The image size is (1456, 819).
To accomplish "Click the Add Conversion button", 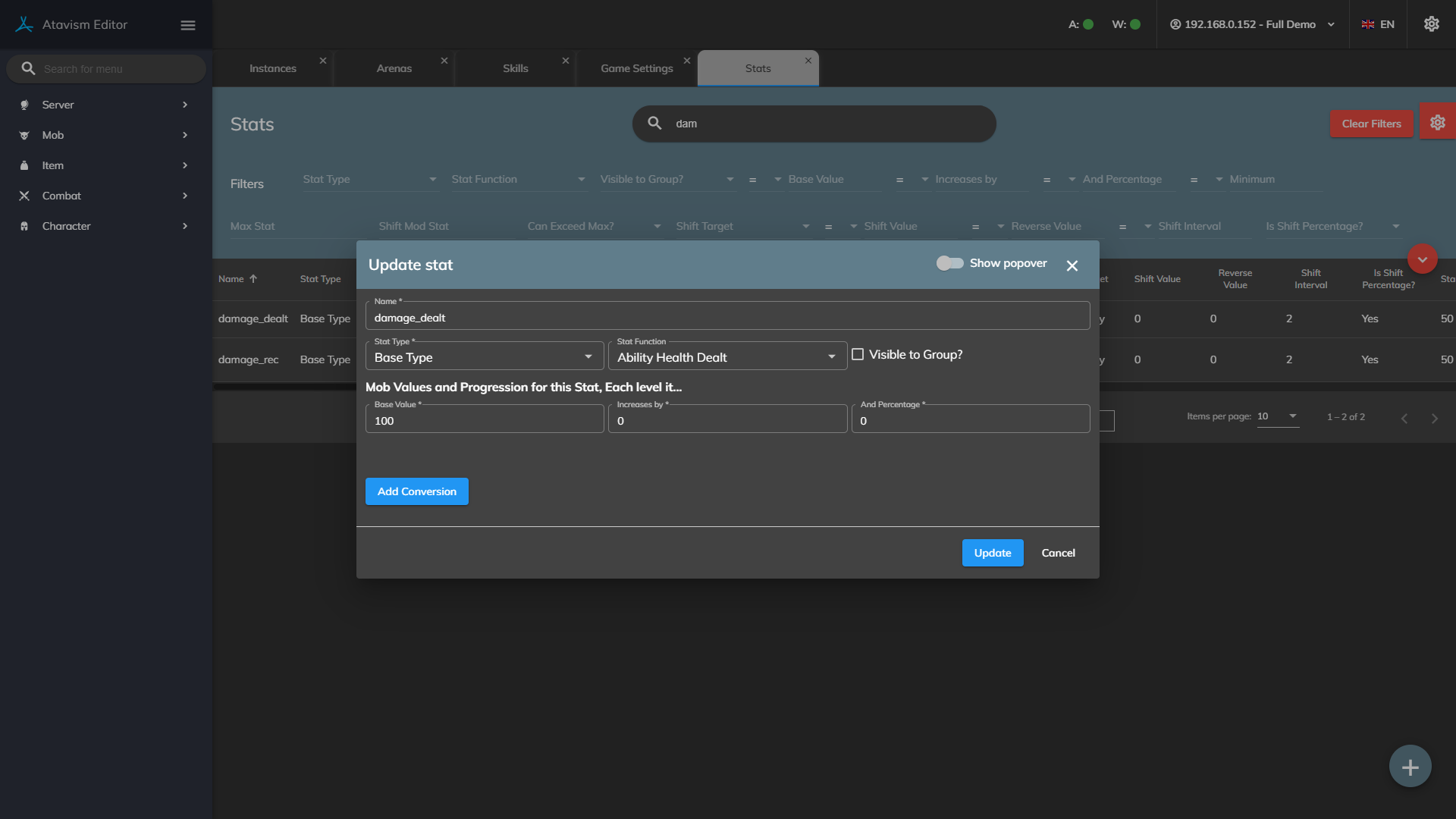I will tap(416, 491).
